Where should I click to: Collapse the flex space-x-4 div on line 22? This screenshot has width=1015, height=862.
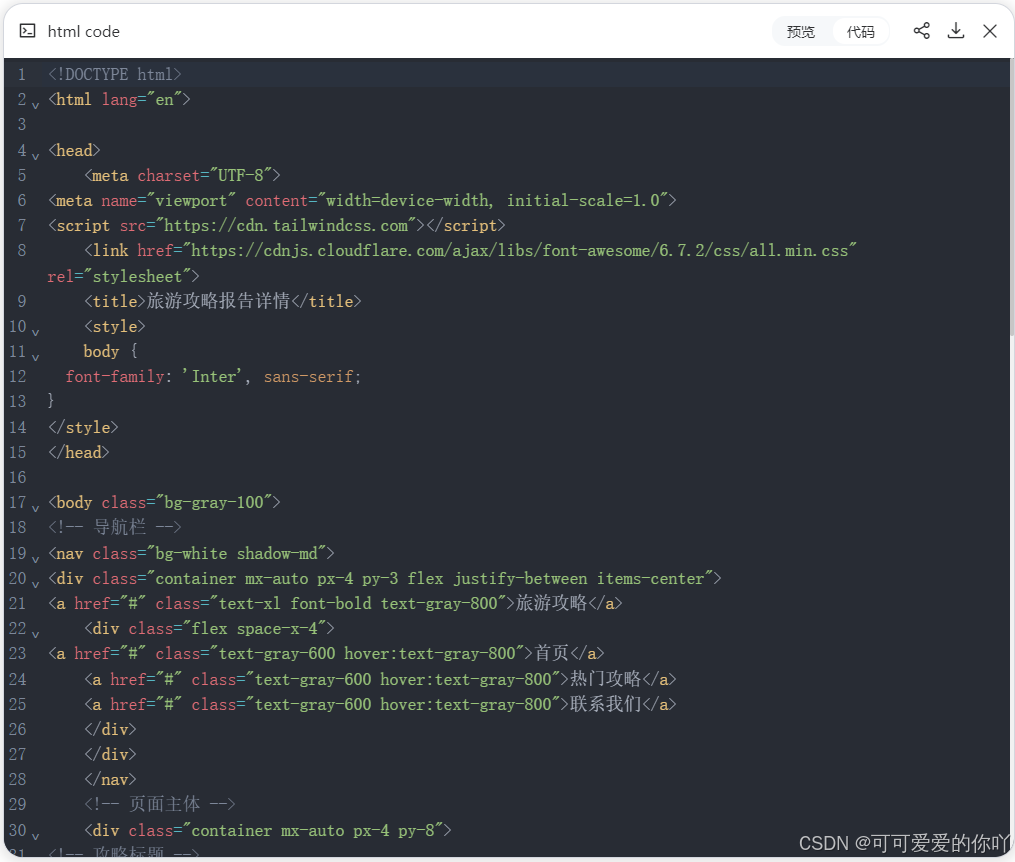[x=35, y=632]
